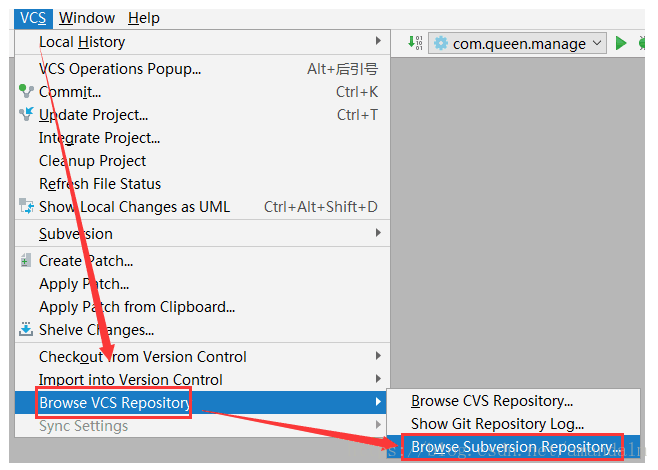
Task: Choose Shelve Changes... entry
Action: coord(202,330)
